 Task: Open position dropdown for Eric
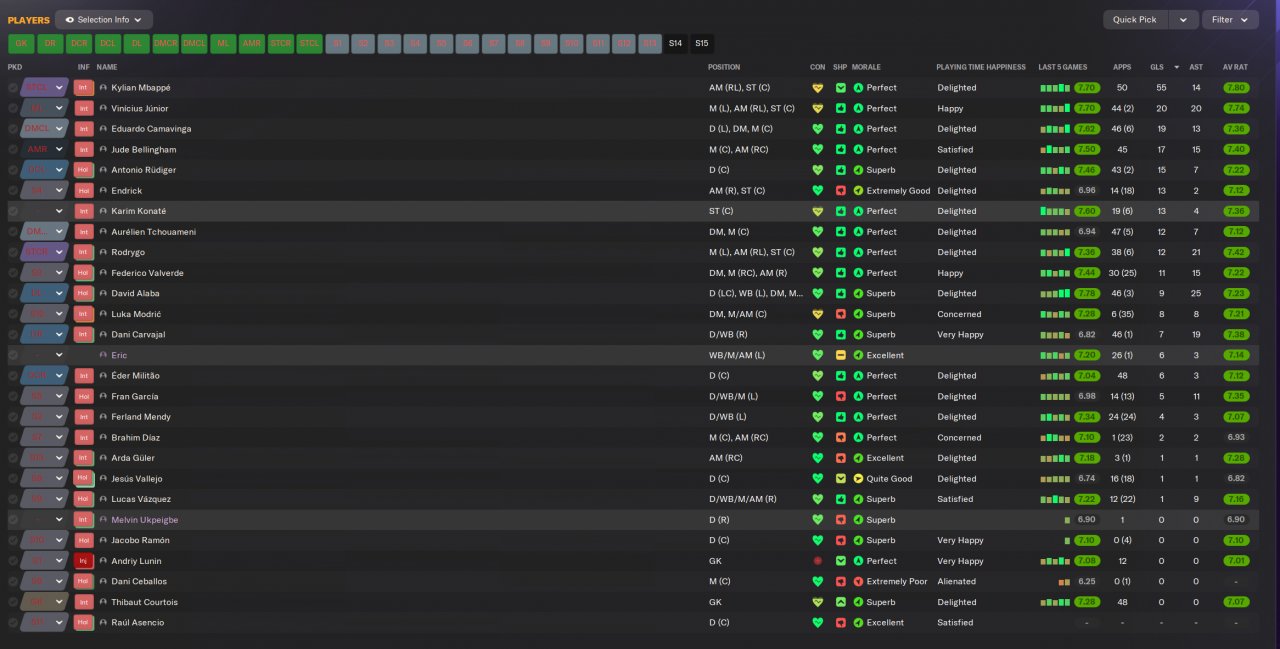(59, 355)
